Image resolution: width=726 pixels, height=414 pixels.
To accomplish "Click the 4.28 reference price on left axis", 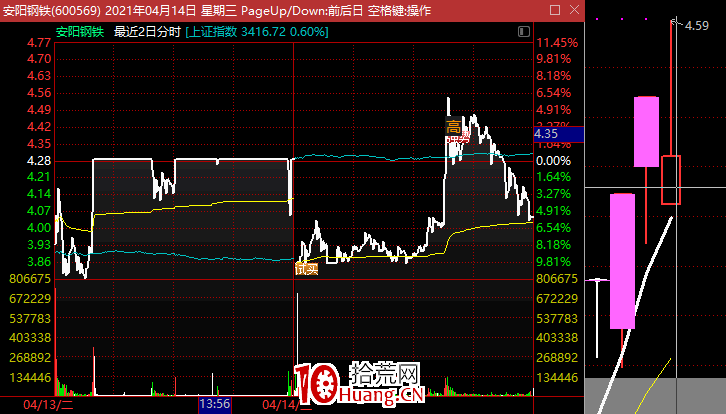I will pos(39,161).
